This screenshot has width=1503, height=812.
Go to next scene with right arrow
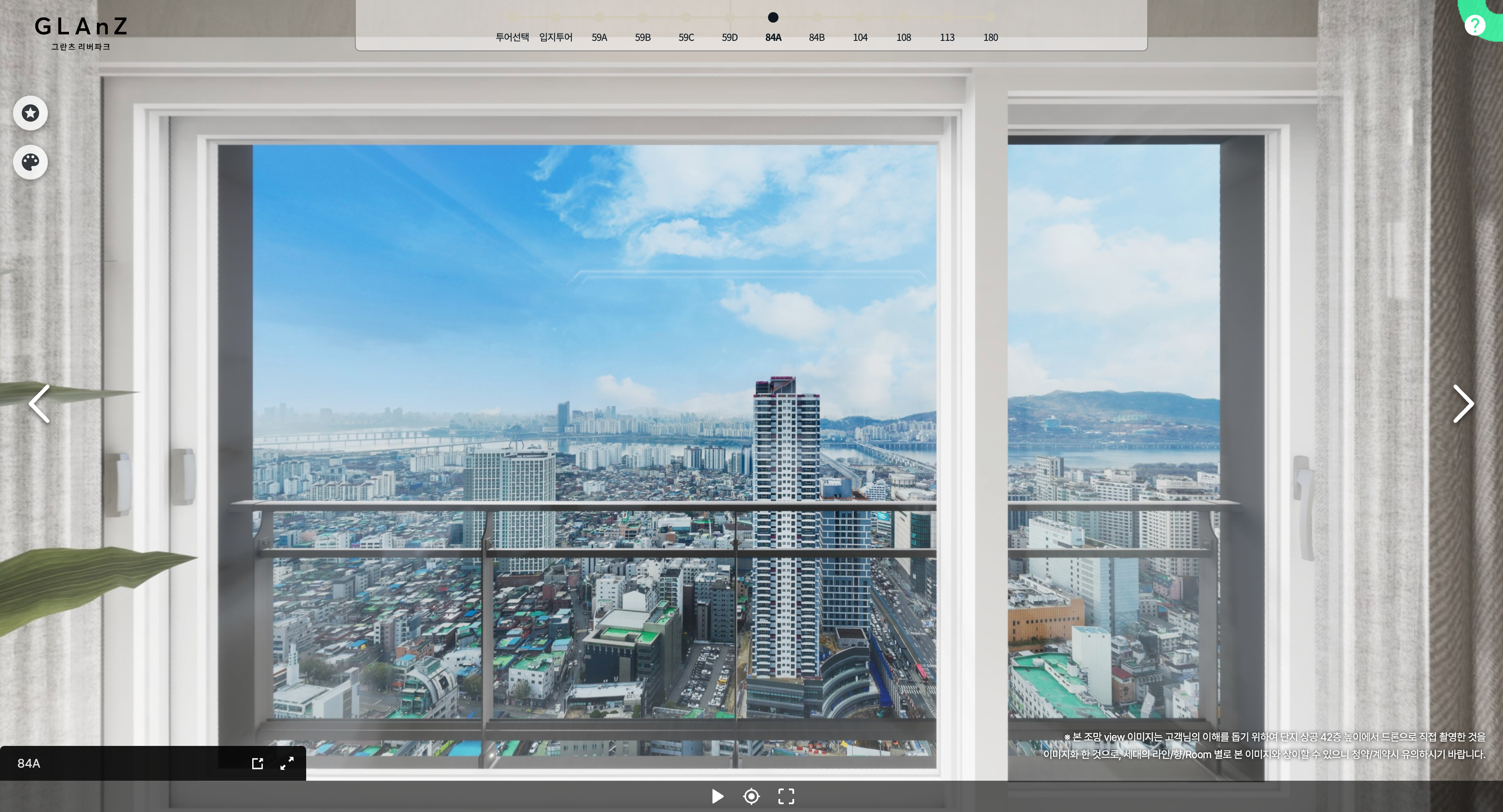click(1463, 404)
